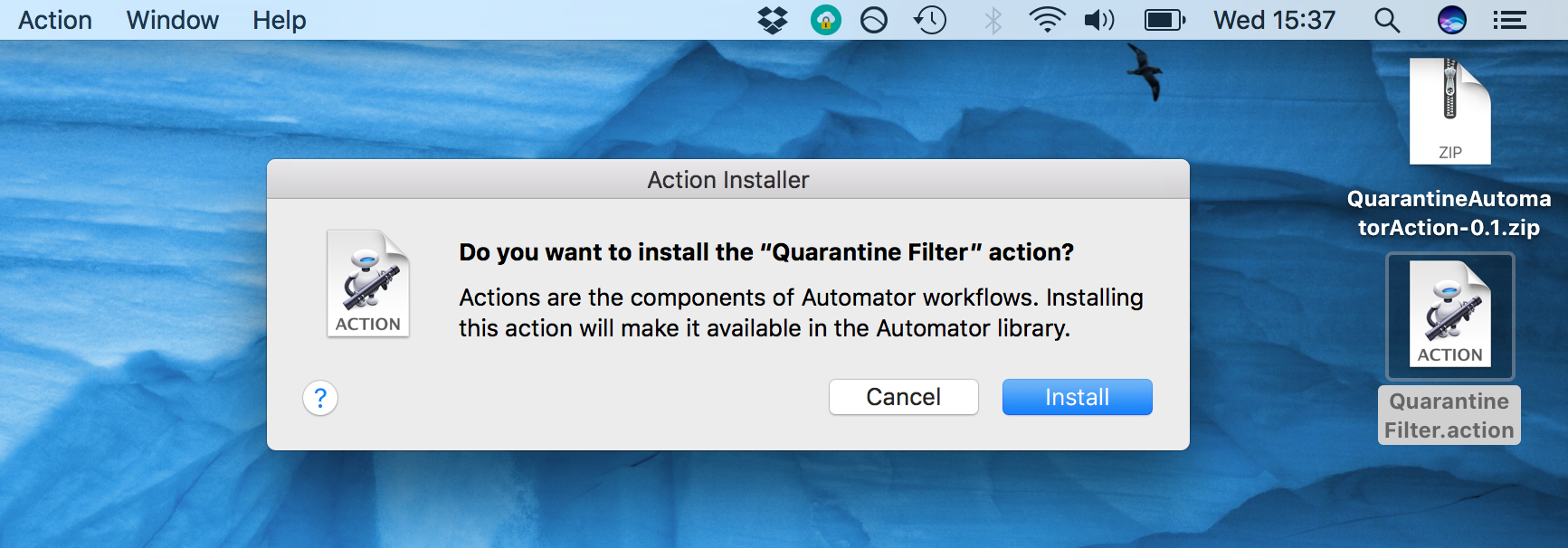Open Notification Center list icon
Image resolution: width=1568 pixels, height=548 pixels.
pyautogui.click(x=1509, y=20)
